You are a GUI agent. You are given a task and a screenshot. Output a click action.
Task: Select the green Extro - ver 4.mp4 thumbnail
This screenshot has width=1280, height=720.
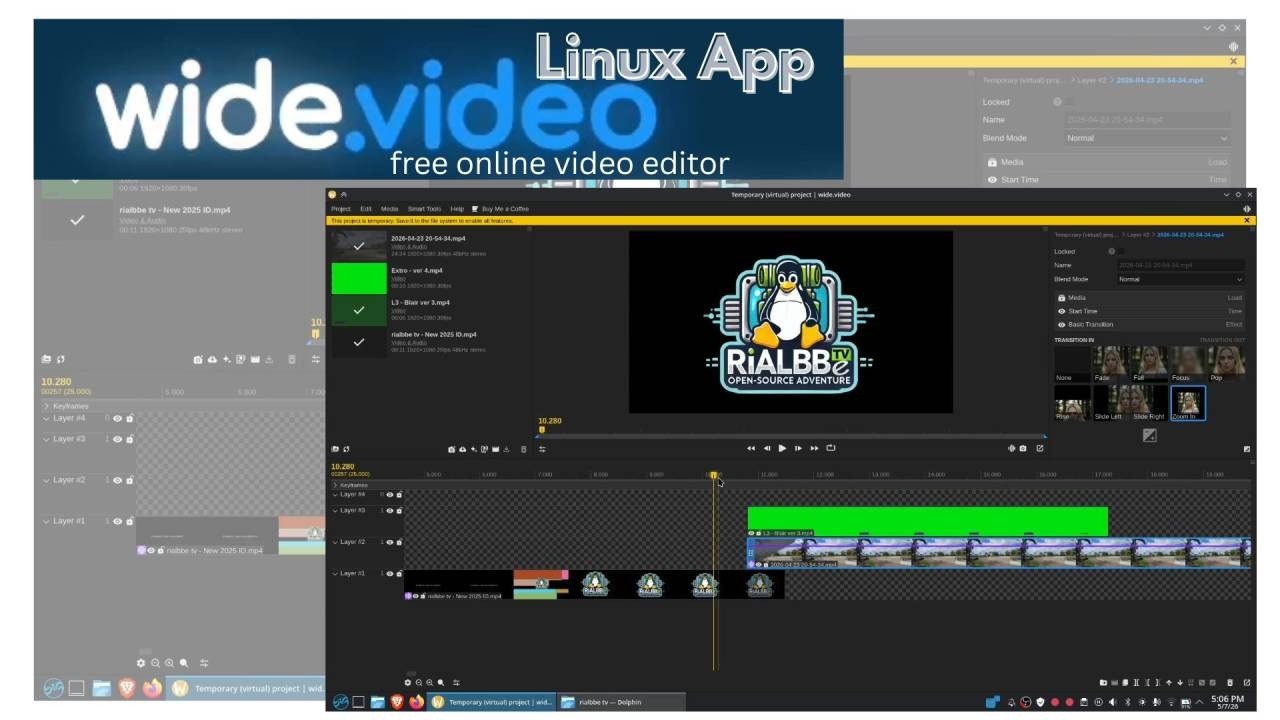tap(359, 278)
